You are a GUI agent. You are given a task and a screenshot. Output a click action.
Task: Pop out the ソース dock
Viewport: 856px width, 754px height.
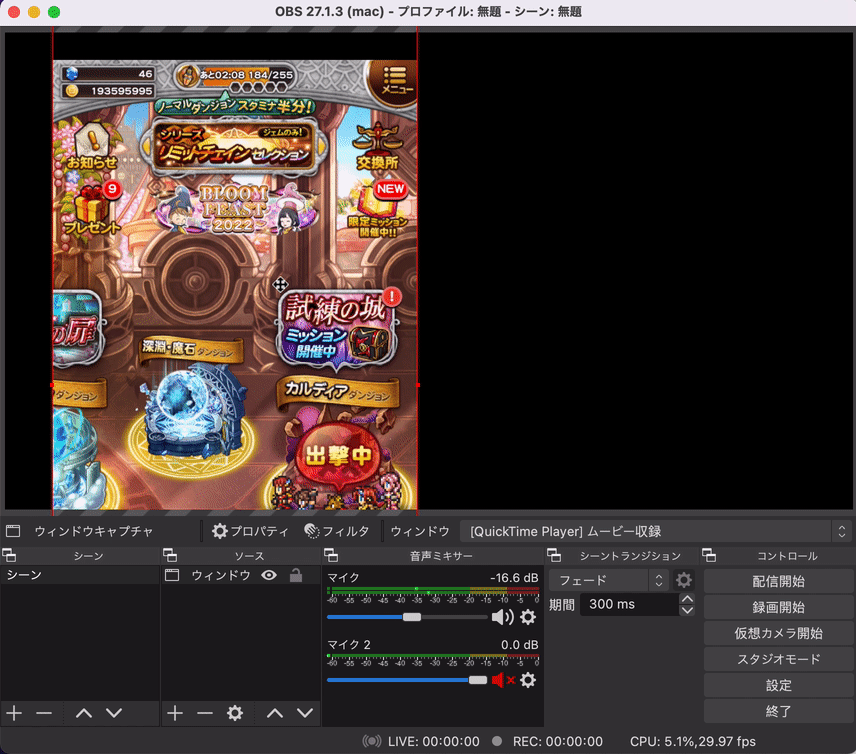(x=170, y=556)
